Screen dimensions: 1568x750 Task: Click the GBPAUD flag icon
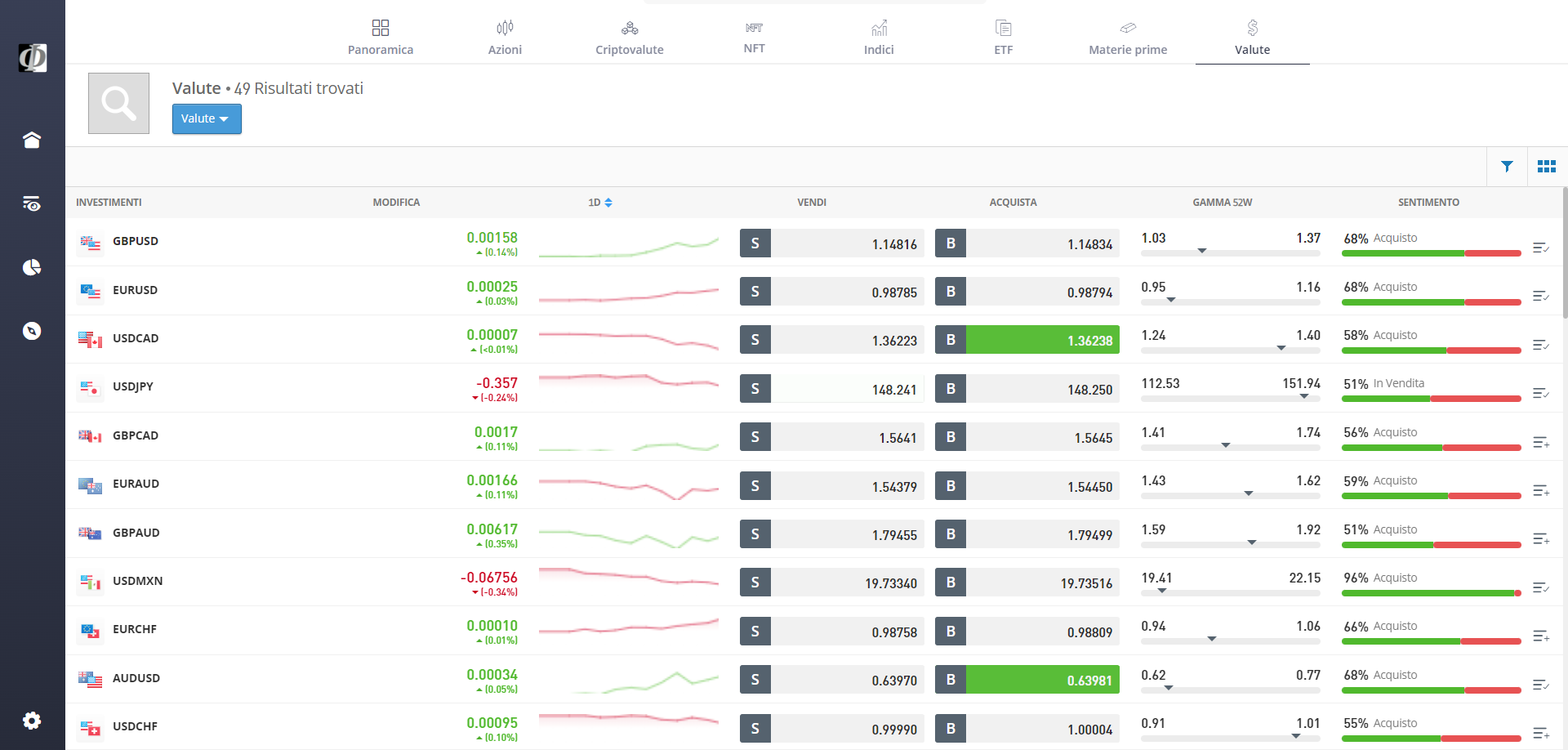click(90, 533)
